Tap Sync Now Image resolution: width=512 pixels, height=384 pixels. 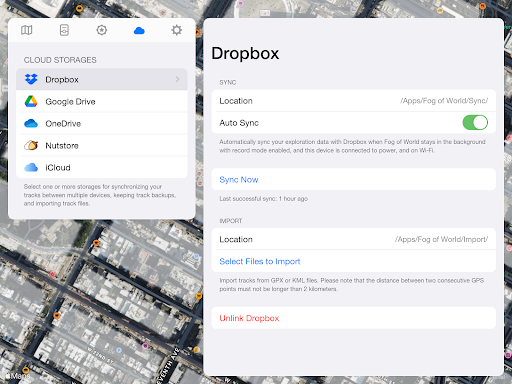tap(239, 180)
